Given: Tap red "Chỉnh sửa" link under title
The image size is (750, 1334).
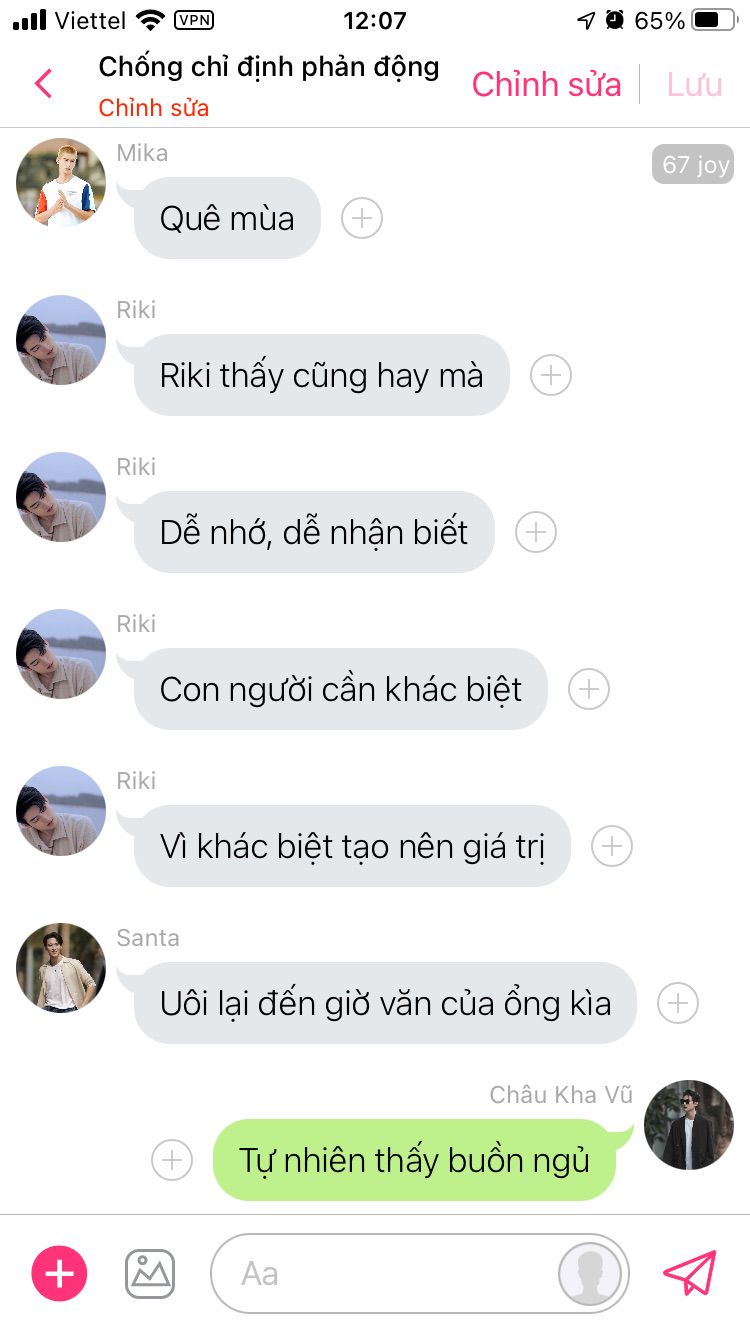Looking at the screenshot, I should point(154,108).
